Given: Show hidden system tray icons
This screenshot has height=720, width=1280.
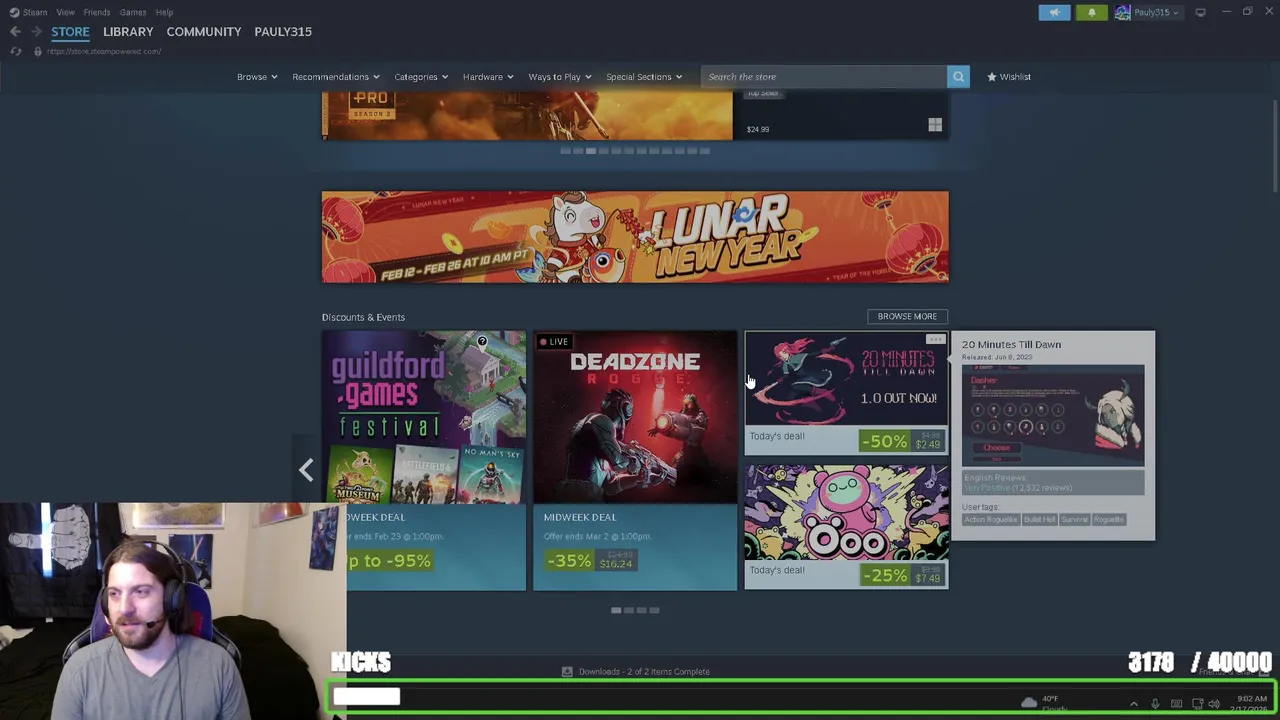Looking at the screenshot, I should 1133,704.
